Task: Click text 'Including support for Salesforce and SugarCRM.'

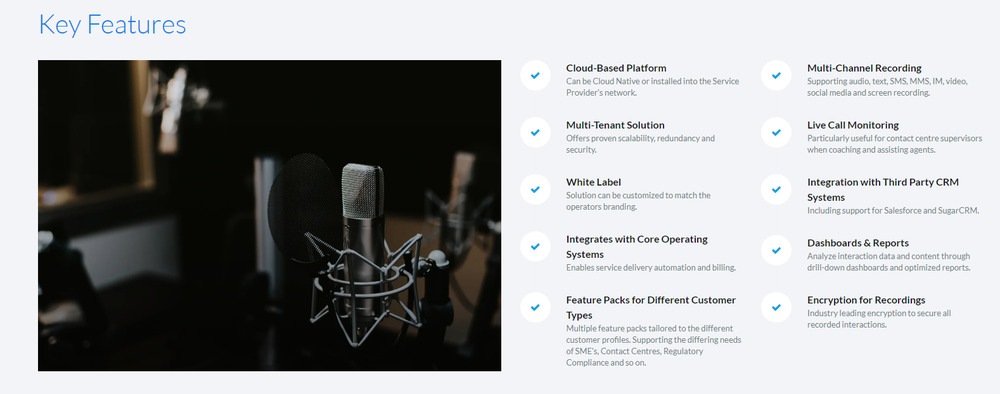Action: (x=893, y=210)
